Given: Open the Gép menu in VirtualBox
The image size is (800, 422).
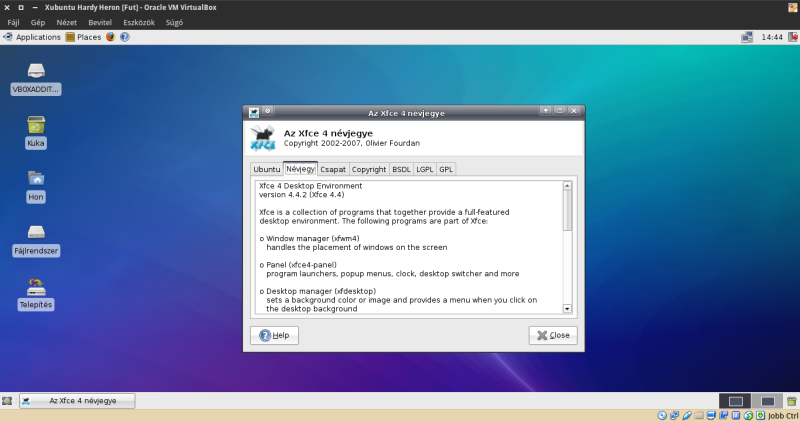Looking at the screenshot, I should pos(38,22).
